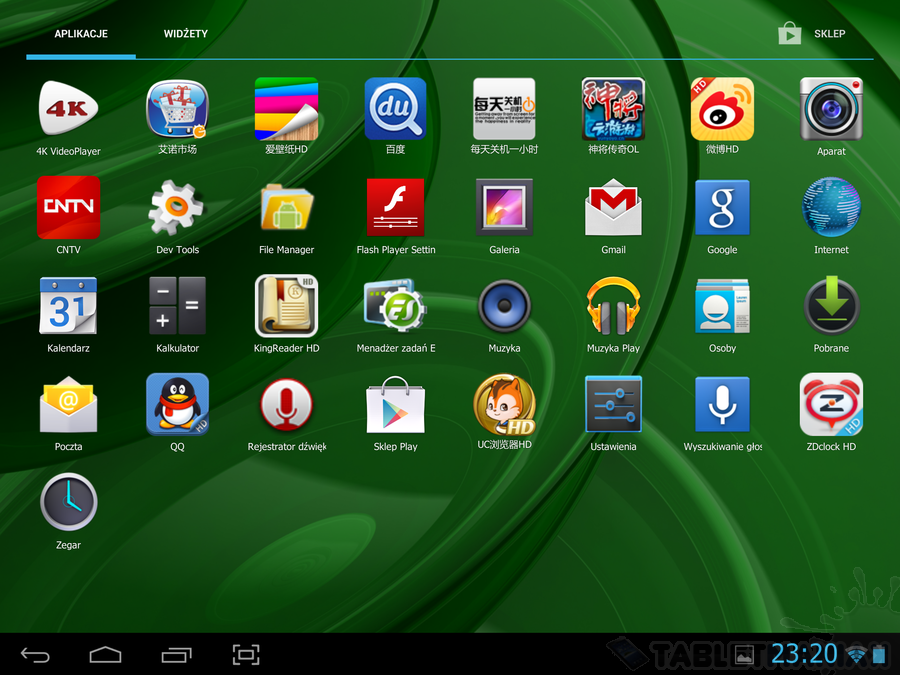The width and height of the screenshot is (900, 675).
Task: Open Dev Tools
Action: 176,207
